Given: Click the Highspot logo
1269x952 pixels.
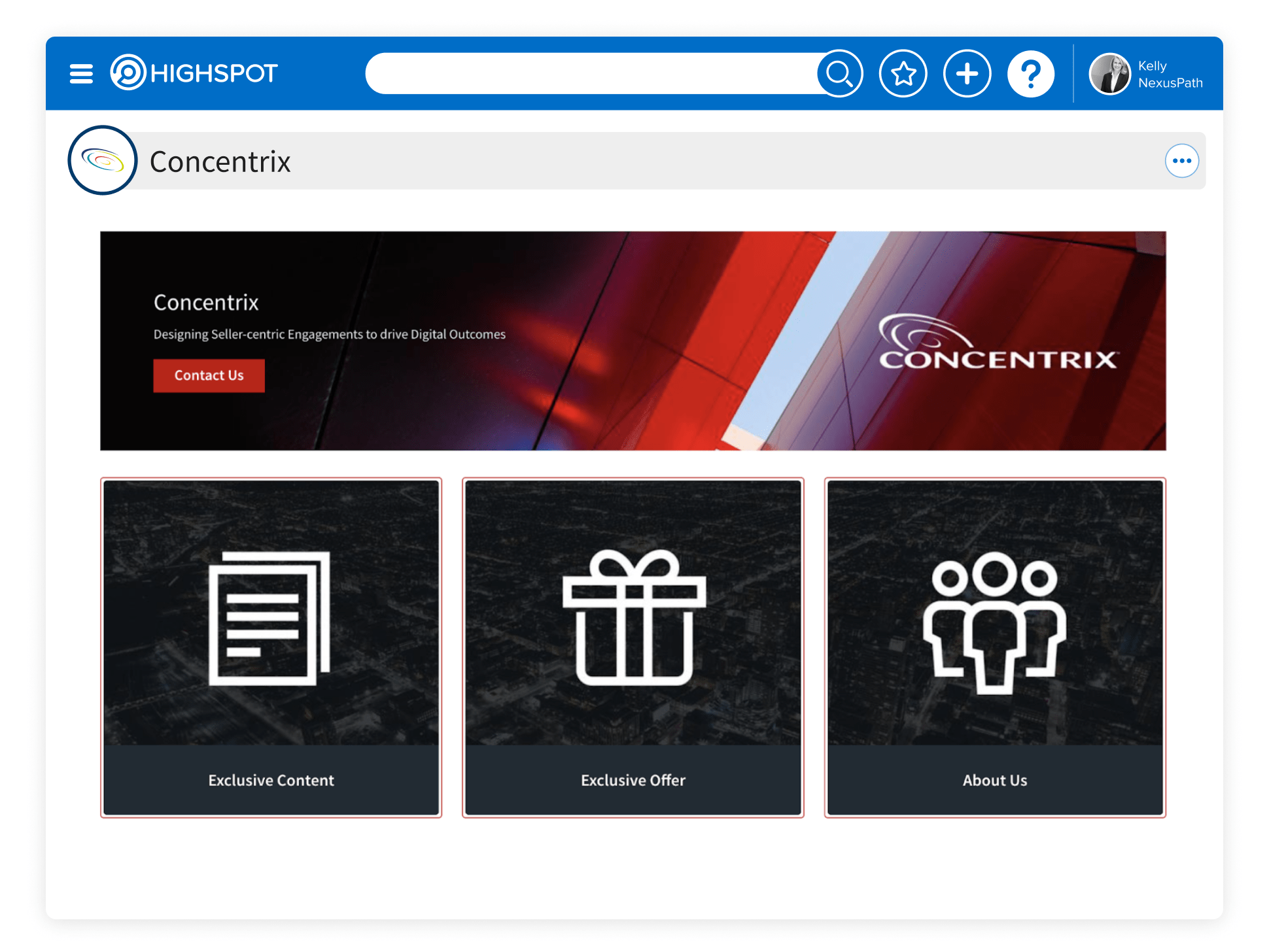Looking at the screenshot, I should coord(194,73).
